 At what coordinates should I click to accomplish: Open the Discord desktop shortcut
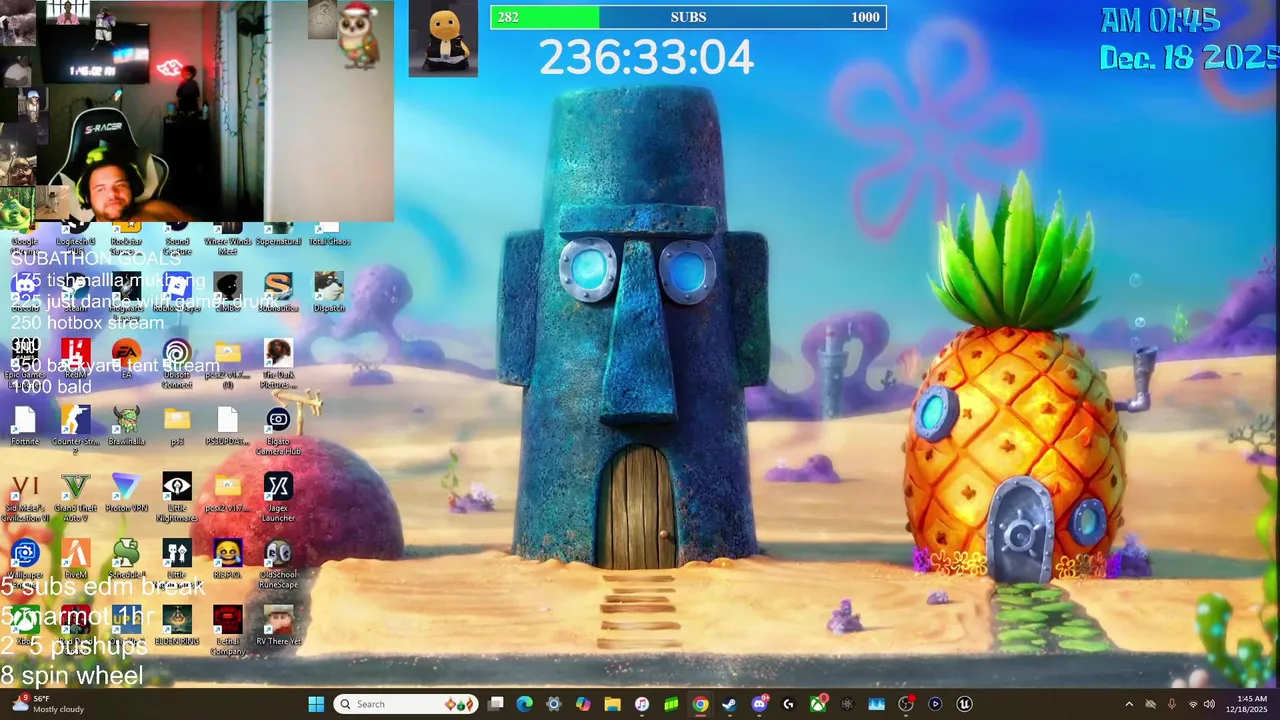[24, 291]
